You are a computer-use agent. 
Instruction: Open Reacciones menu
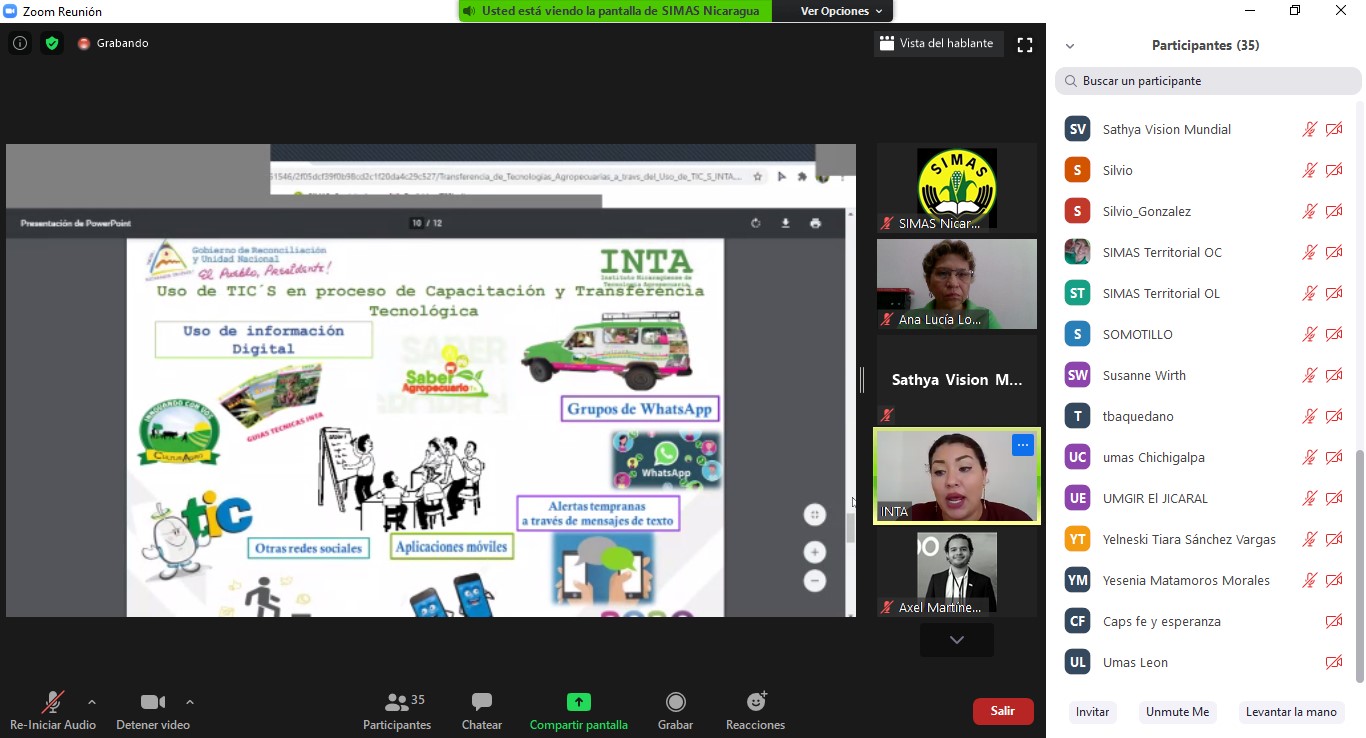(x=755, y=711)
